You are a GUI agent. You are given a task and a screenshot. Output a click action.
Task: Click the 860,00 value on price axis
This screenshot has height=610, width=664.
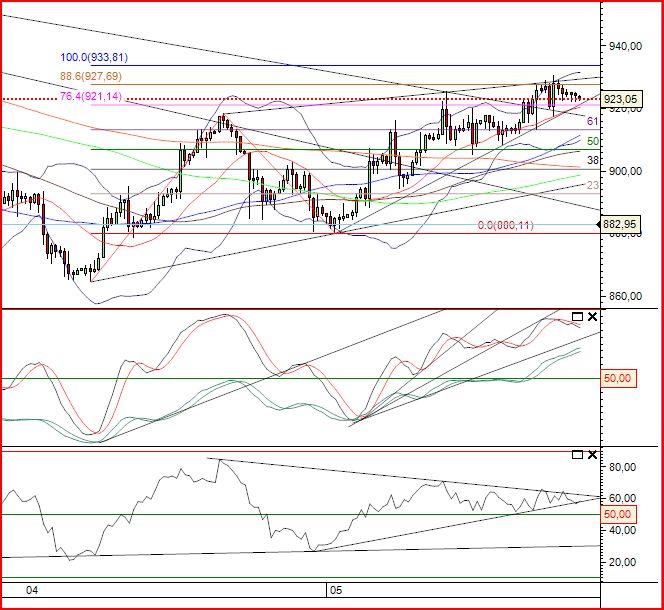[x=624, y=297]
